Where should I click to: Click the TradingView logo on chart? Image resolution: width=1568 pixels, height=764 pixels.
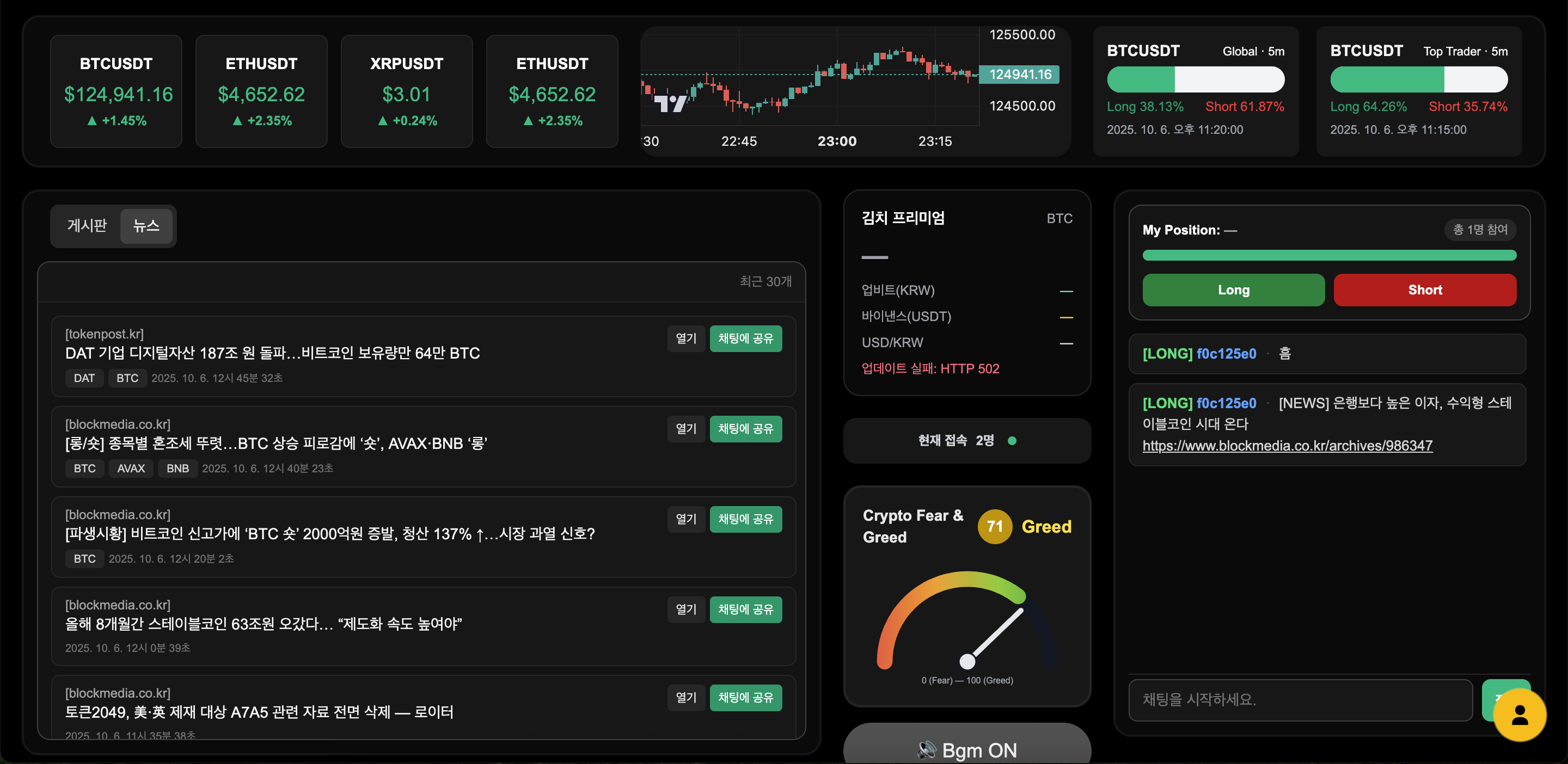(x=670, y=103)
